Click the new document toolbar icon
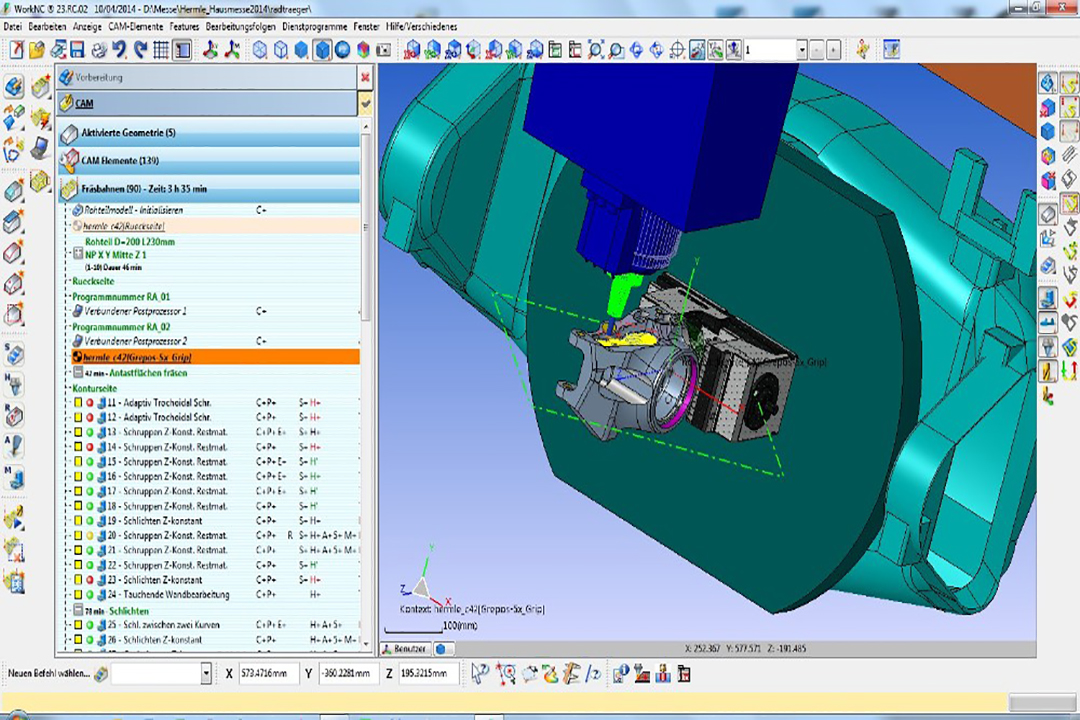 16,50
